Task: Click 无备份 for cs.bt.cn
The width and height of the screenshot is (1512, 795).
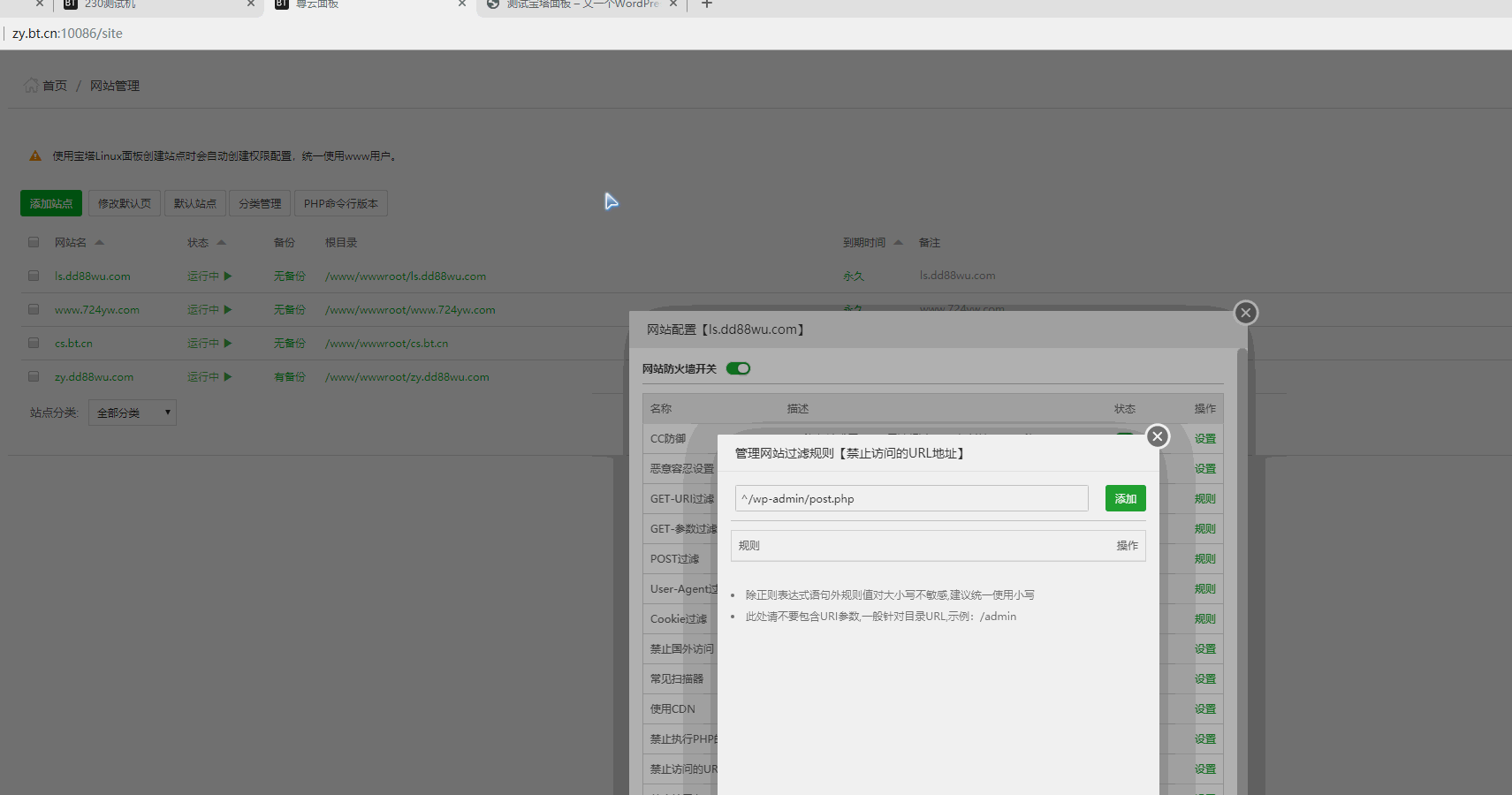Action: pos(290,344)
